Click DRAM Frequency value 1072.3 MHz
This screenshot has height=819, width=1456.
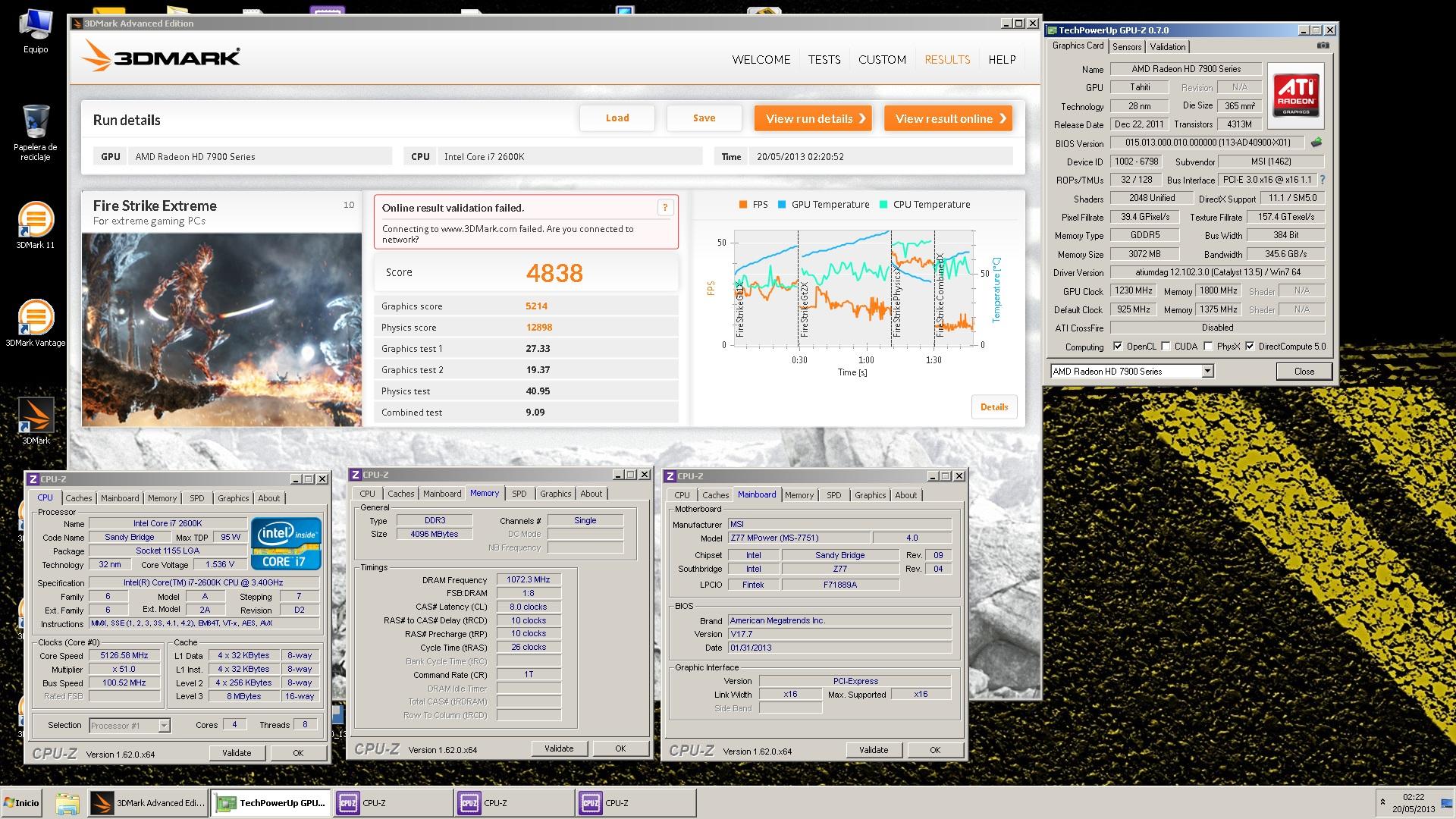coord(529,579)
